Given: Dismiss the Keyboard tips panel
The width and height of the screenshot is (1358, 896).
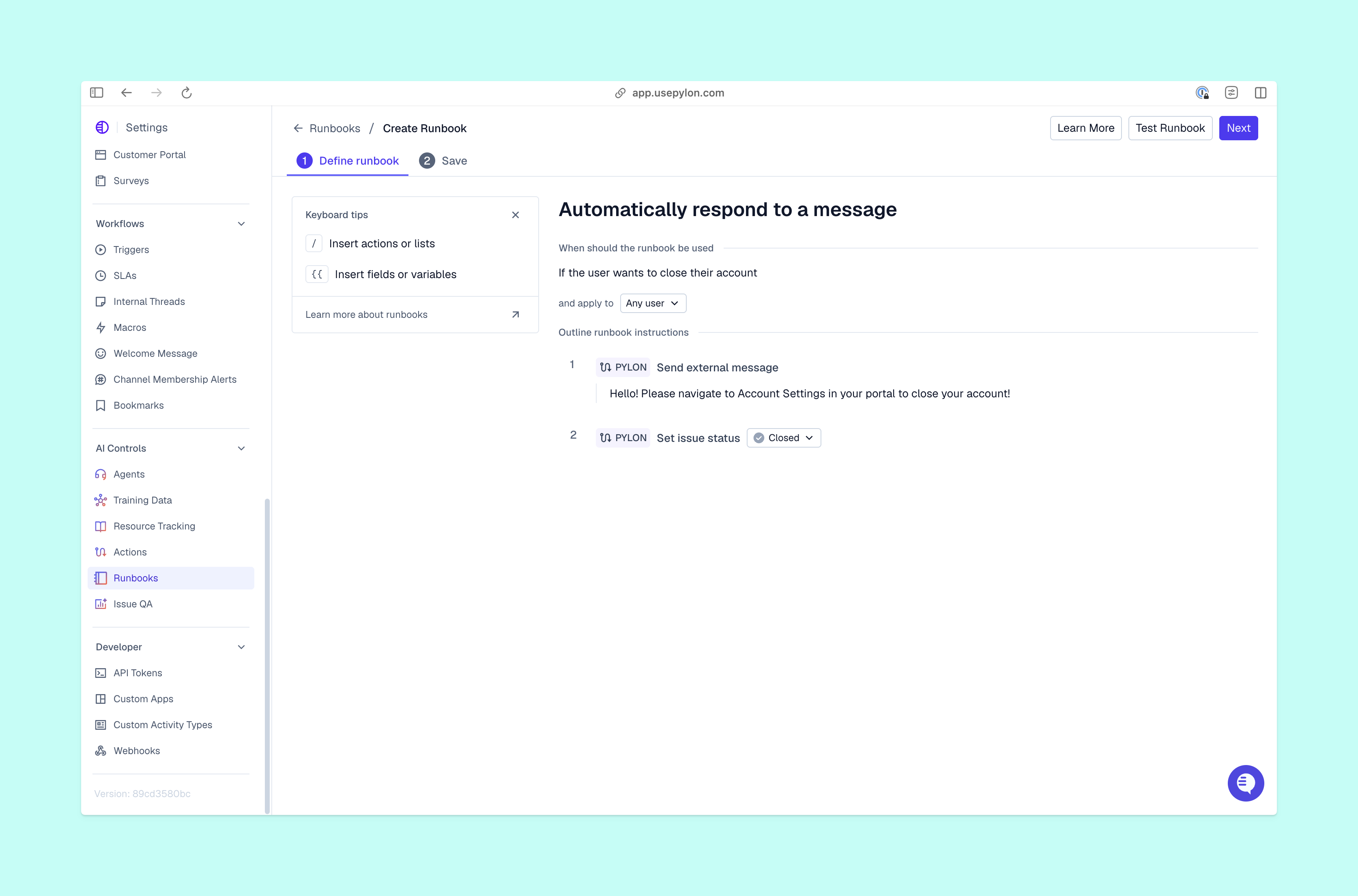Looking at the screenshot, I should pos(515,215).
